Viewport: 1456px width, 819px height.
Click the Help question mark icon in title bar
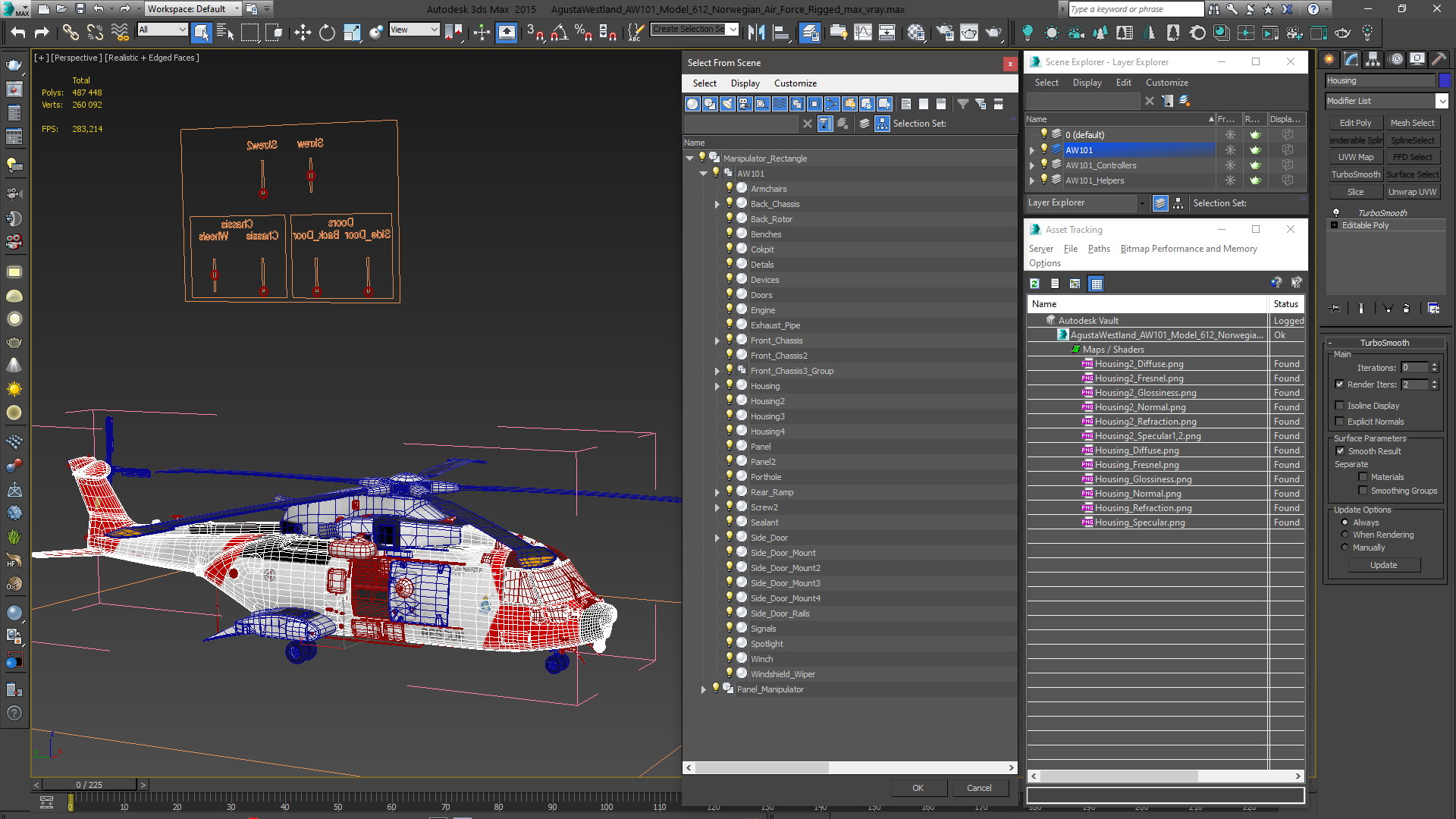click(1313, 9)
